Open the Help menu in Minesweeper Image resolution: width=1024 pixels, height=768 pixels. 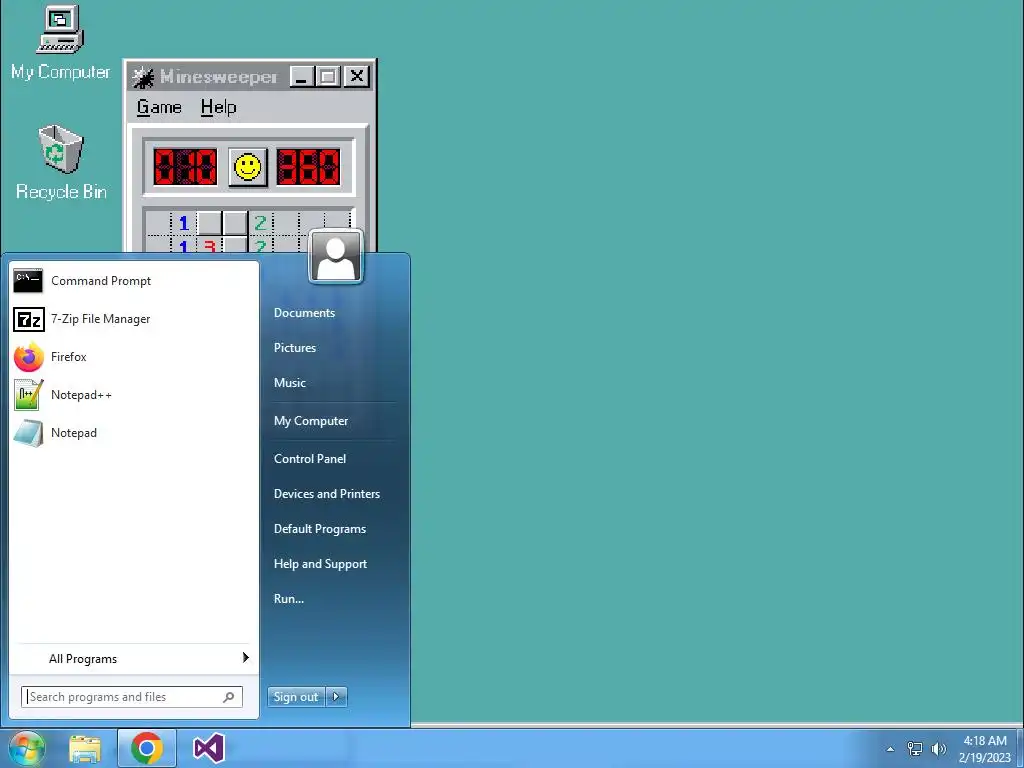218,107
